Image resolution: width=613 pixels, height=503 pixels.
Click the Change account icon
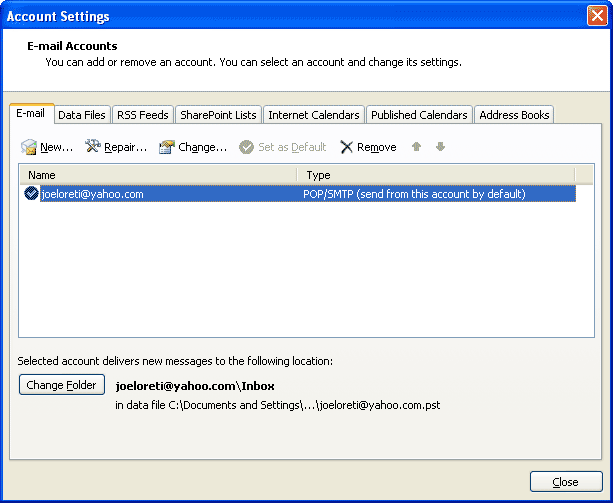(x=167, y=147)
